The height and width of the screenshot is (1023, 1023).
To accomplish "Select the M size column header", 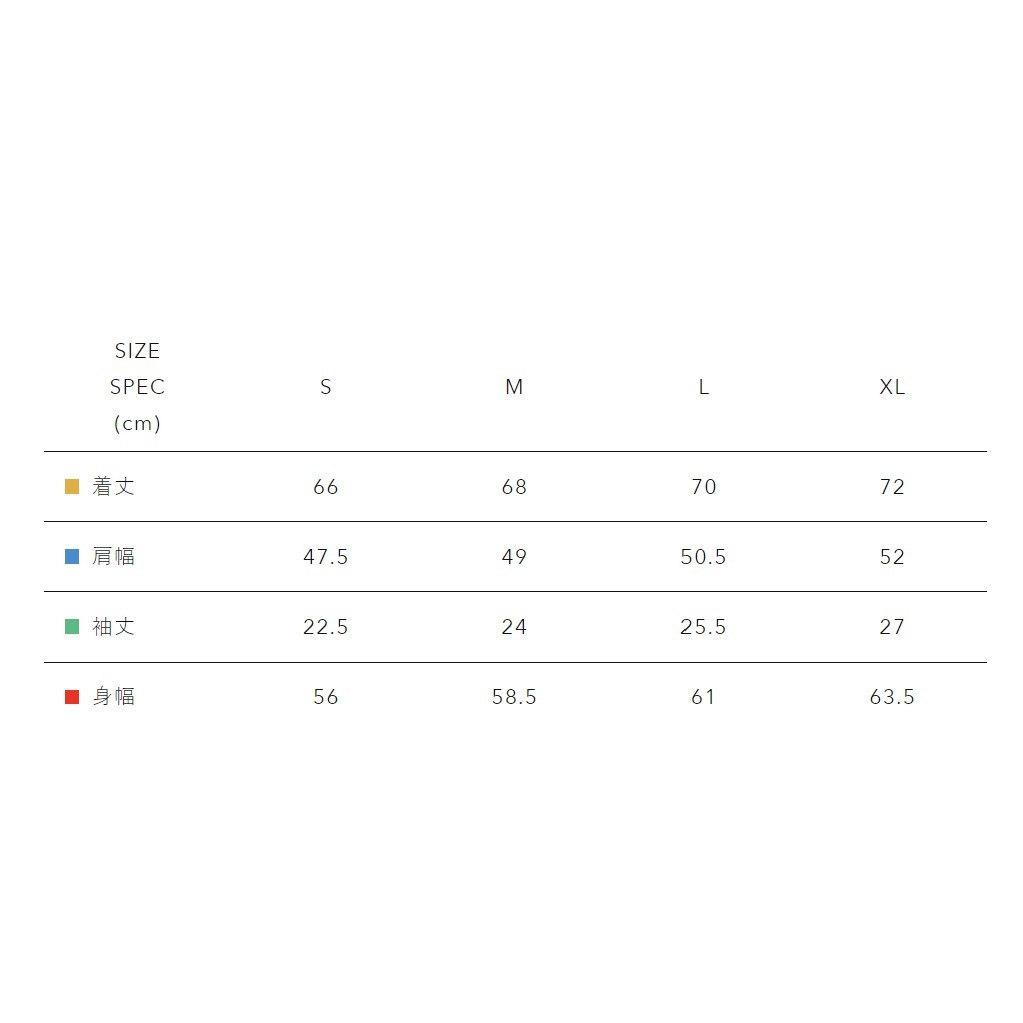I will 514,387.
